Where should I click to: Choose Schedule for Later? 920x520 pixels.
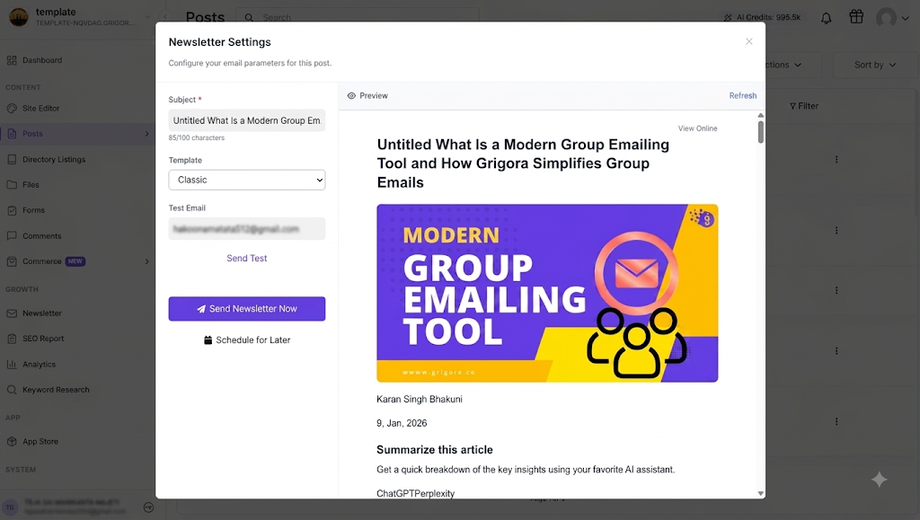tap(246, 340)
